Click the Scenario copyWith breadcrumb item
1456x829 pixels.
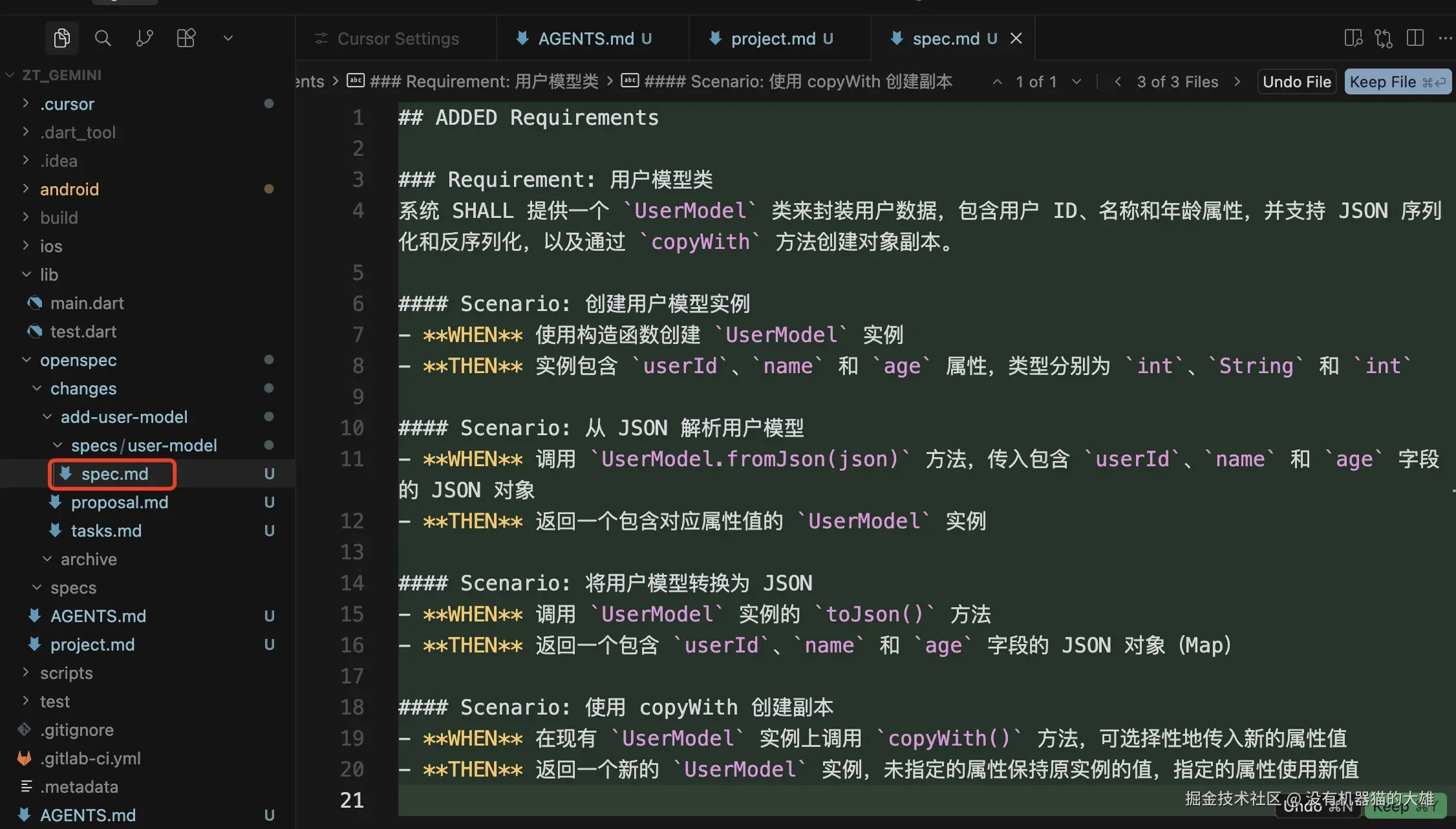[798, 81]
